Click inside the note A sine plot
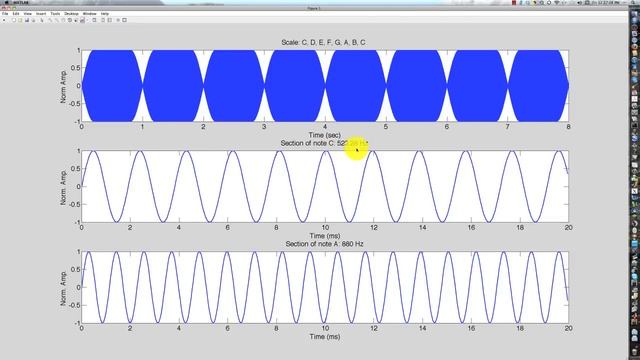This screenshot has width=640, height=360. (x=325, y=287)
